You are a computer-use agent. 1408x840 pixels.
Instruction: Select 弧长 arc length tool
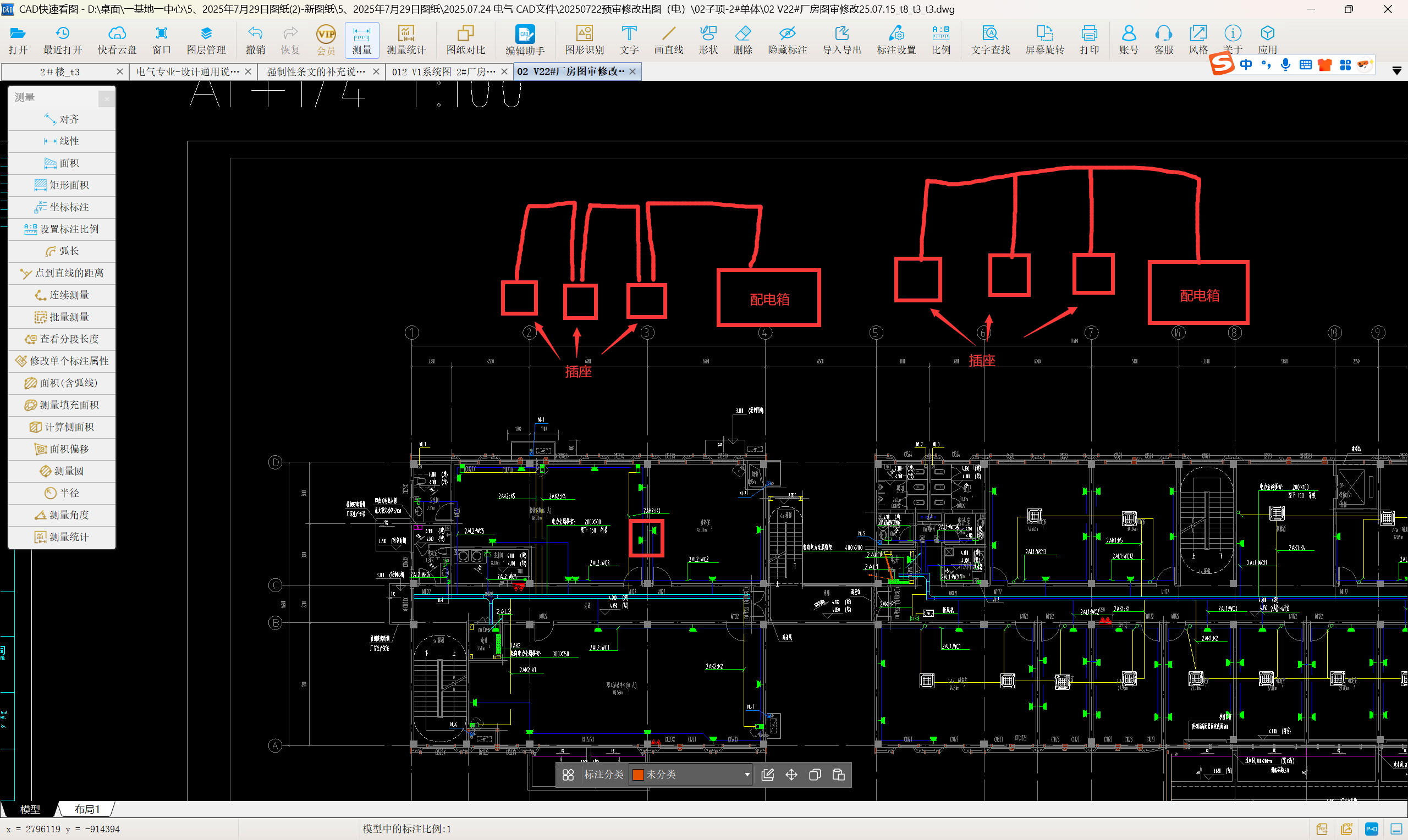(x=62, y=251)
